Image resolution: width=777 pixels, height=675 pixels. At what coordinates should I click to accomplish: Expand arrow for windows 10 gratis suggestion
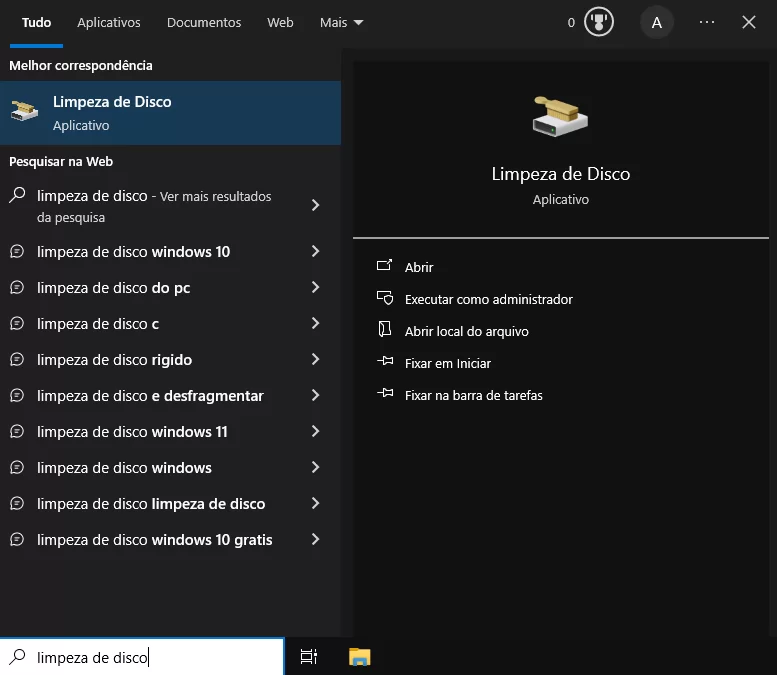(315, 539)
